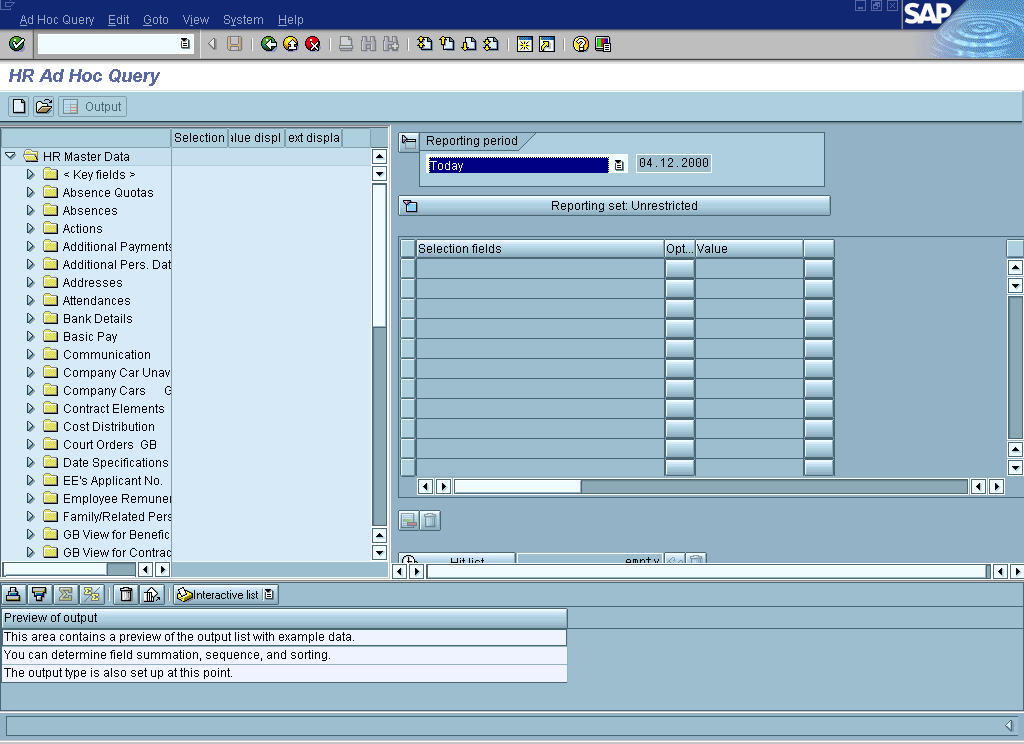This screenshot has height=744, width=1024.
Task: Click the Create new session icon
Action: pyautogui.click(x=524, y=44)
